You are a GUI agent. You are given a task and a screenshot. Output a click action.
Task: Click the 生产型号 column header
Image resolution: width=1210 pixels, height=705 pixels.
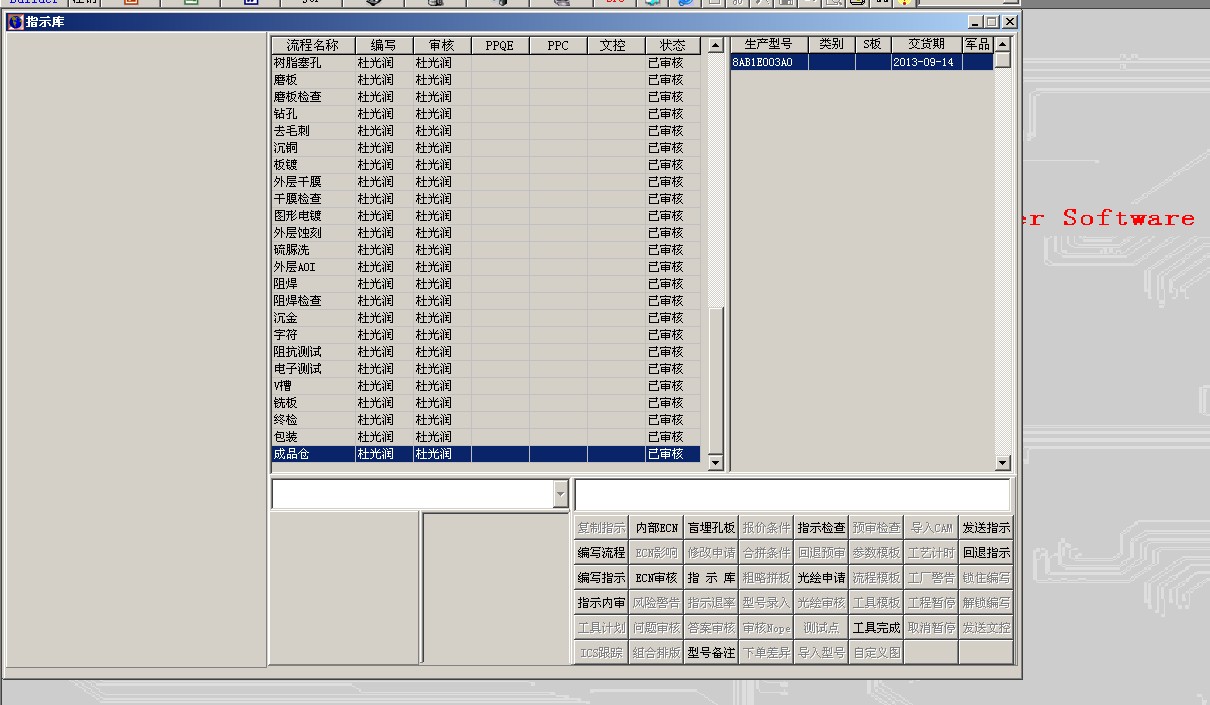click(769, 44)
